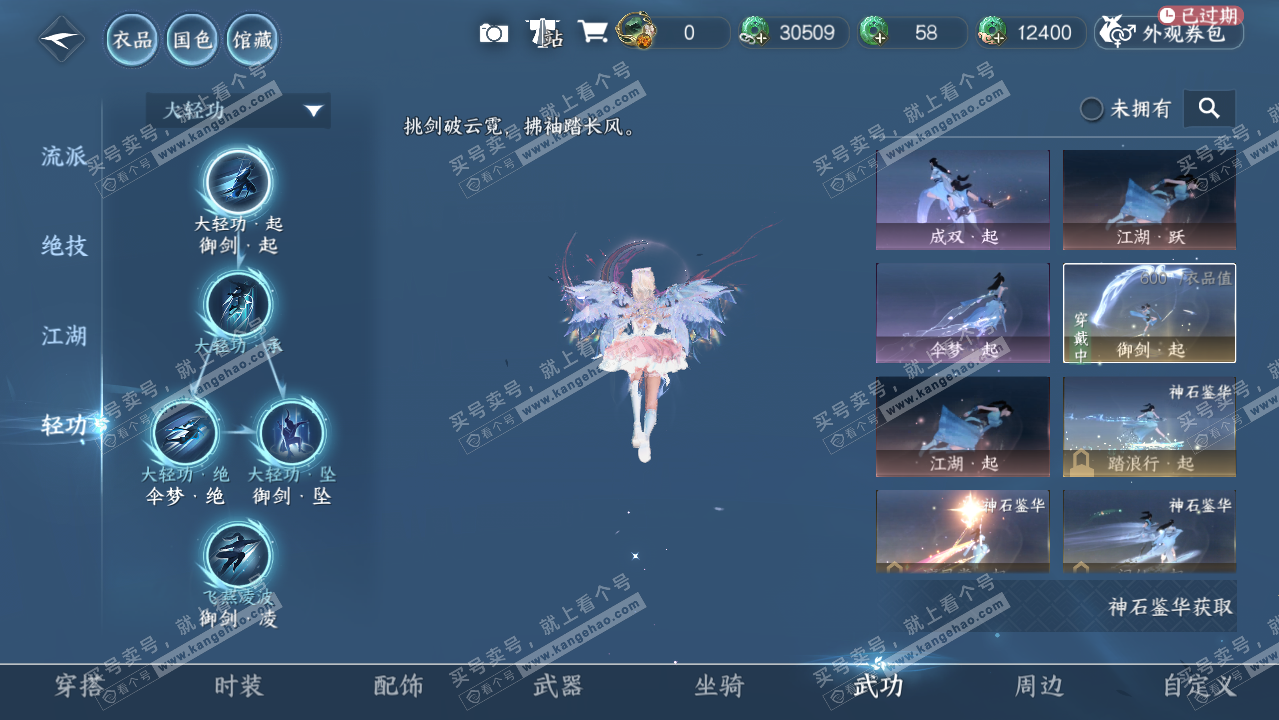This screenshot has width=1279, height=720.
Task: Switch to the 穿搭 bottom tab
Action: tap(79, 686)
